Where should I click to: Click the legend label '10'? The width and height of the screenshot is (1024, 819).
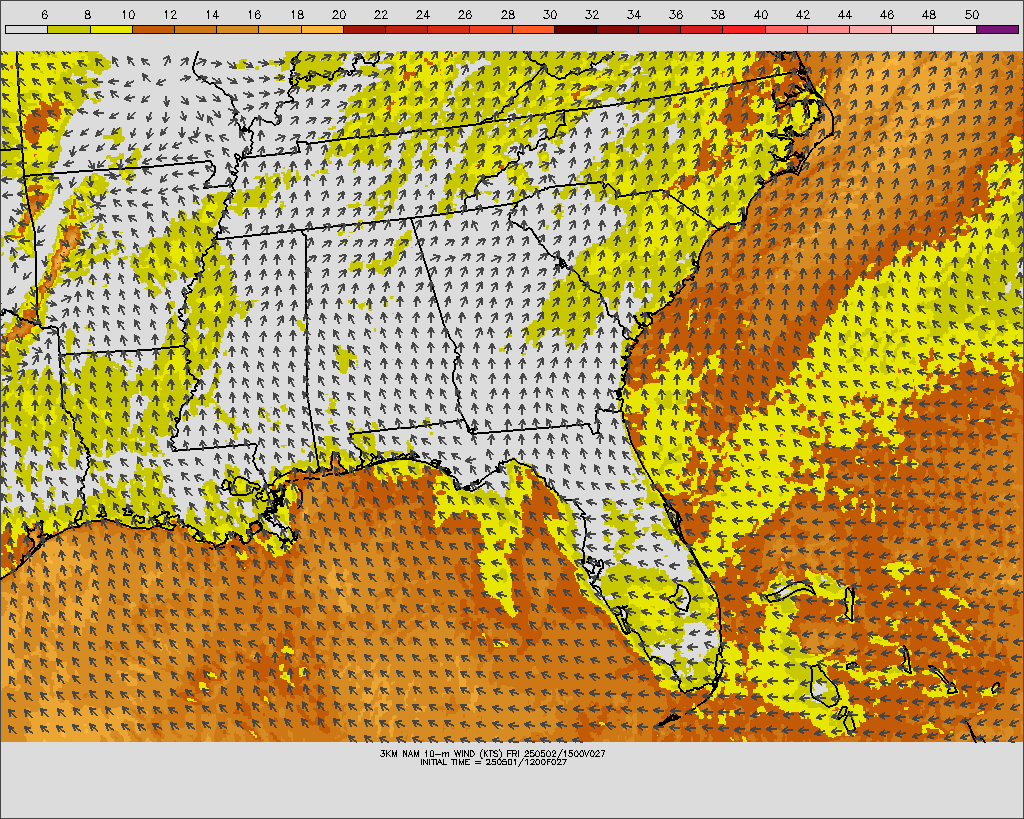(x=128, y=14)
